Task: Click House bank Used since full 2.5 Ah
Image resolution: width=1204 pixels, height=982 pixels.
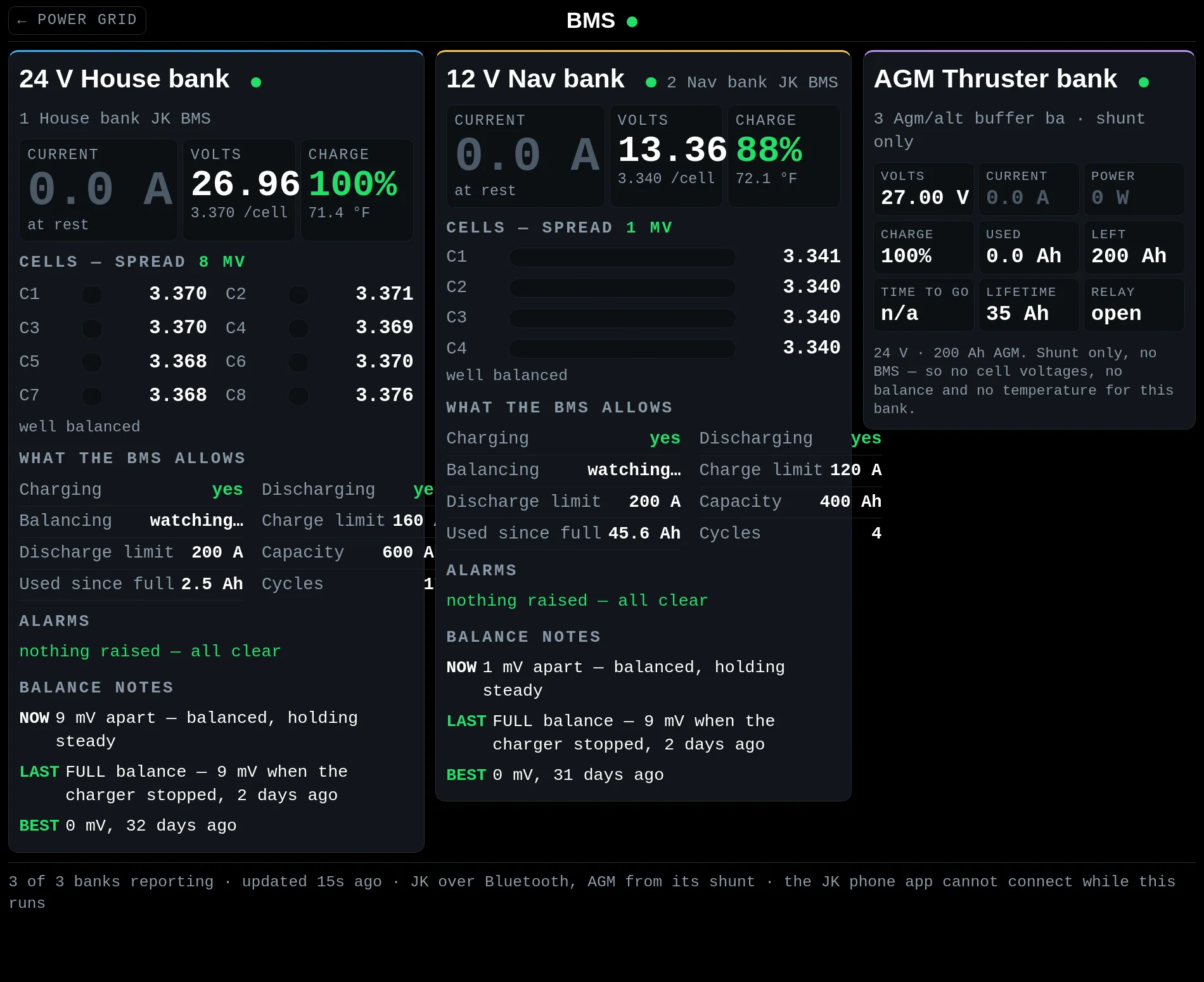Action: pyautogui.click(x=131, y=584)
